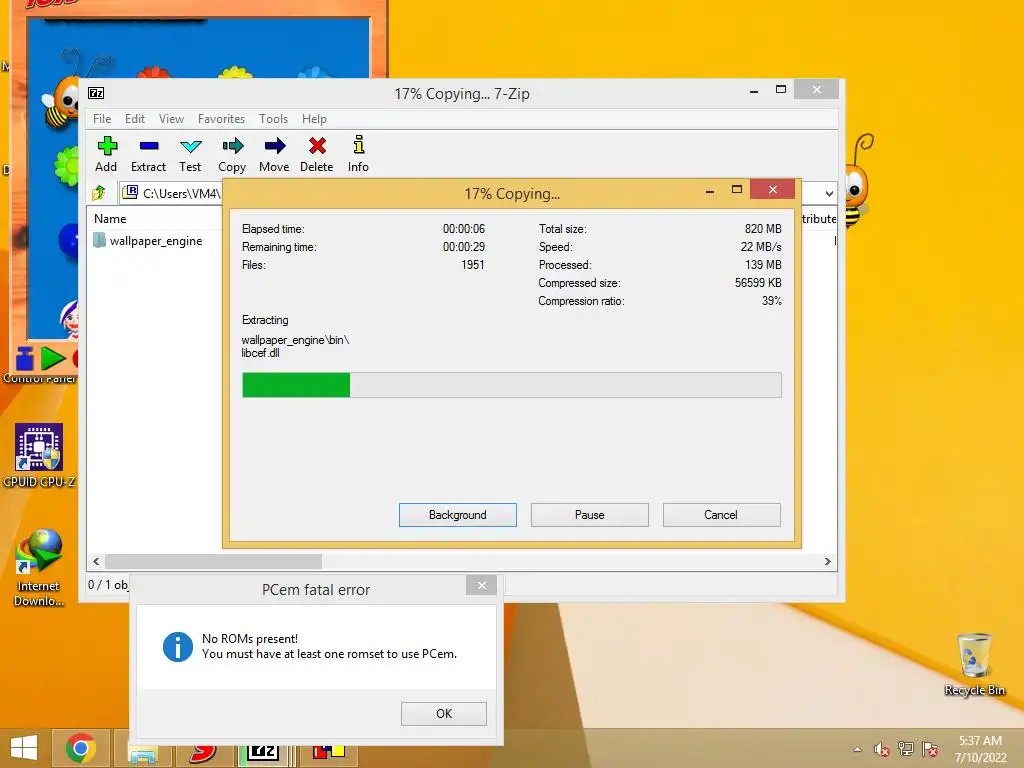Click the Action Center flag tray icon

point(930,749)
